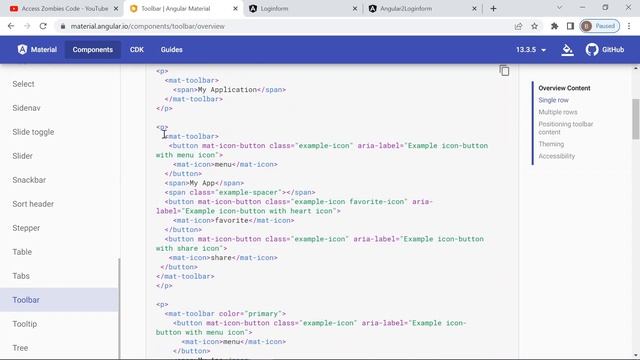The width and height of the screenshot is (640, 360).
Task: Click 'share' mat-icon text in code
Action: point(221,258)
